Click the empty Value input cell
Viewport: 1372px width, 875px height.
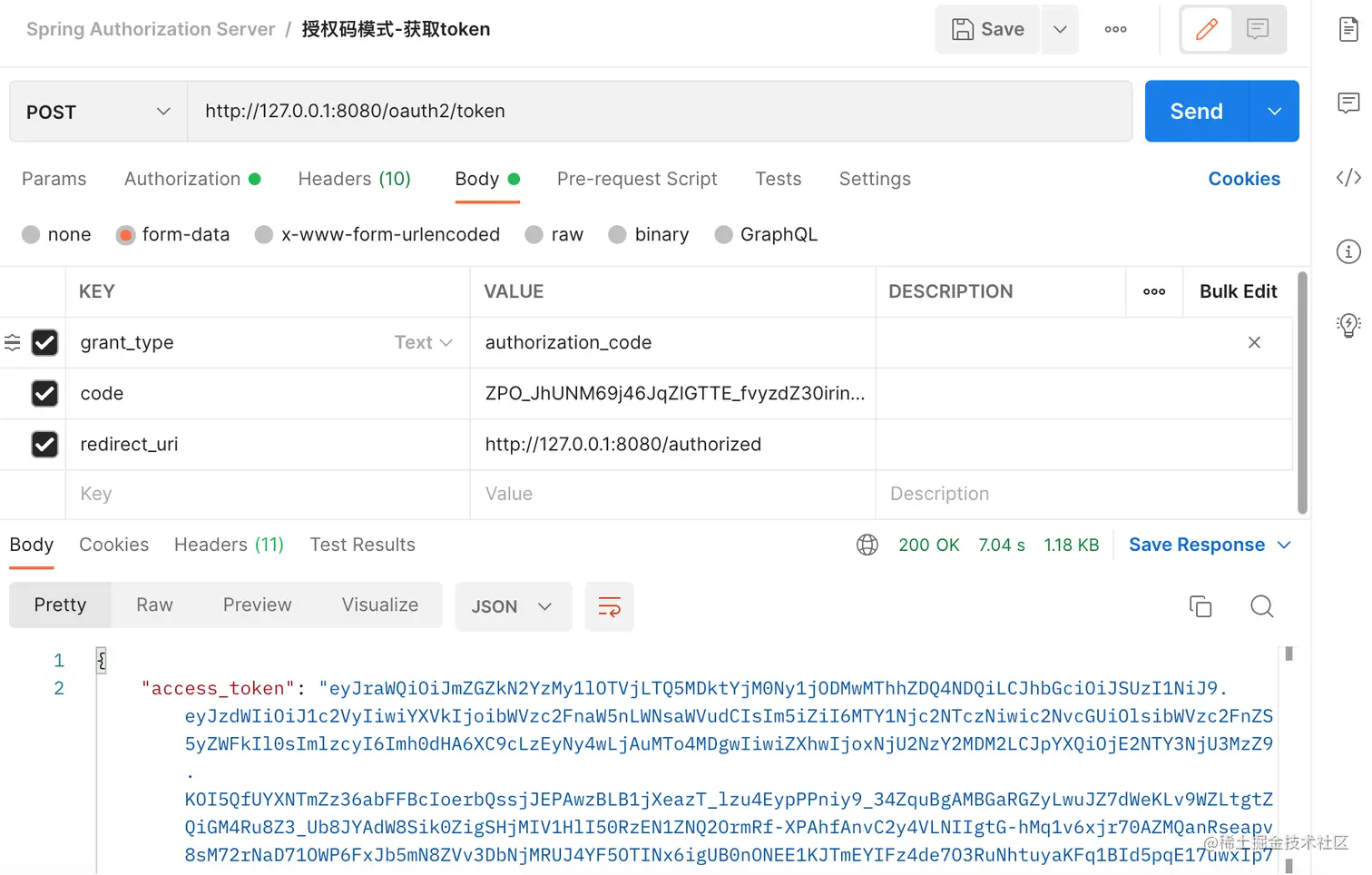[672, 494]
